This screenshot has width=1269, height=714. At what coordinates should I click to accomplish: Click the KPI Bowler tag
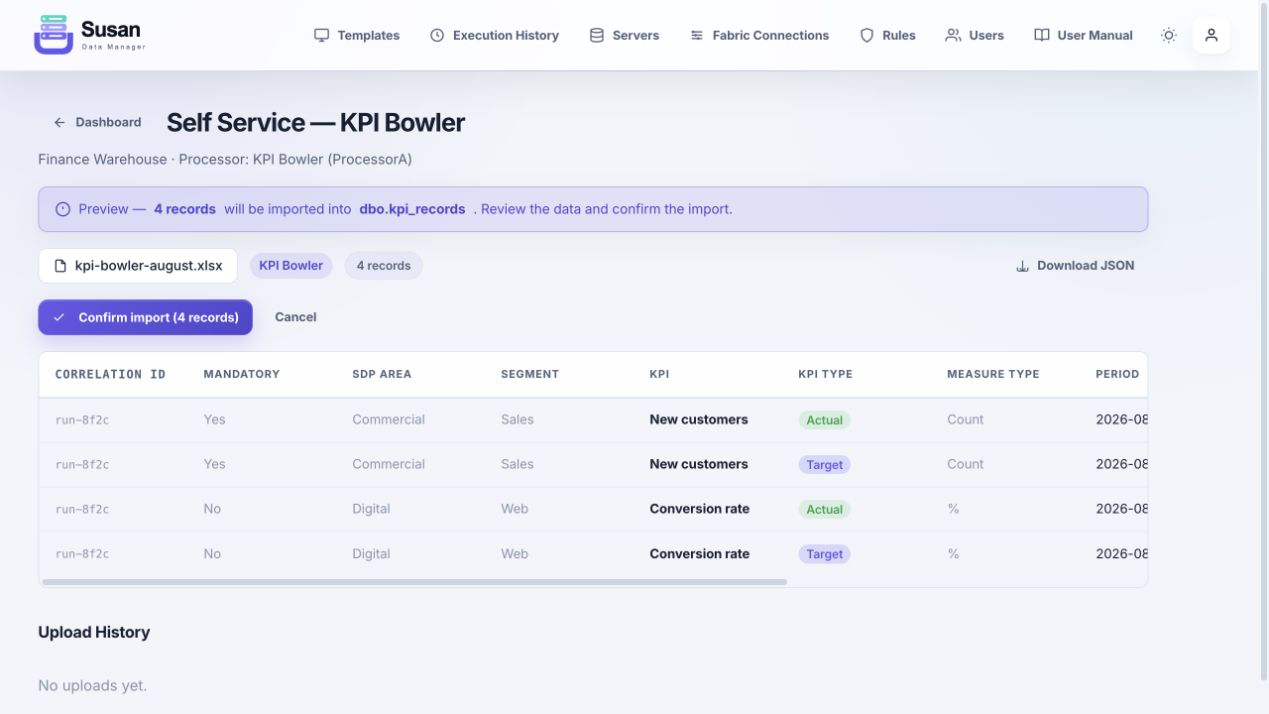291,266
